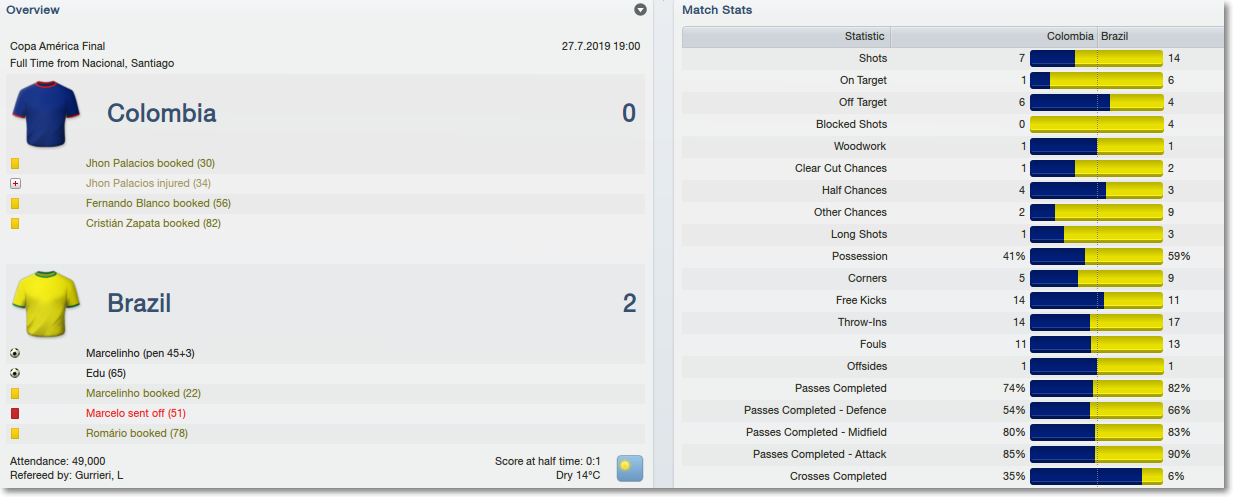Open the Brazil team name link
Screen dimensions: 1233x497
139,303
